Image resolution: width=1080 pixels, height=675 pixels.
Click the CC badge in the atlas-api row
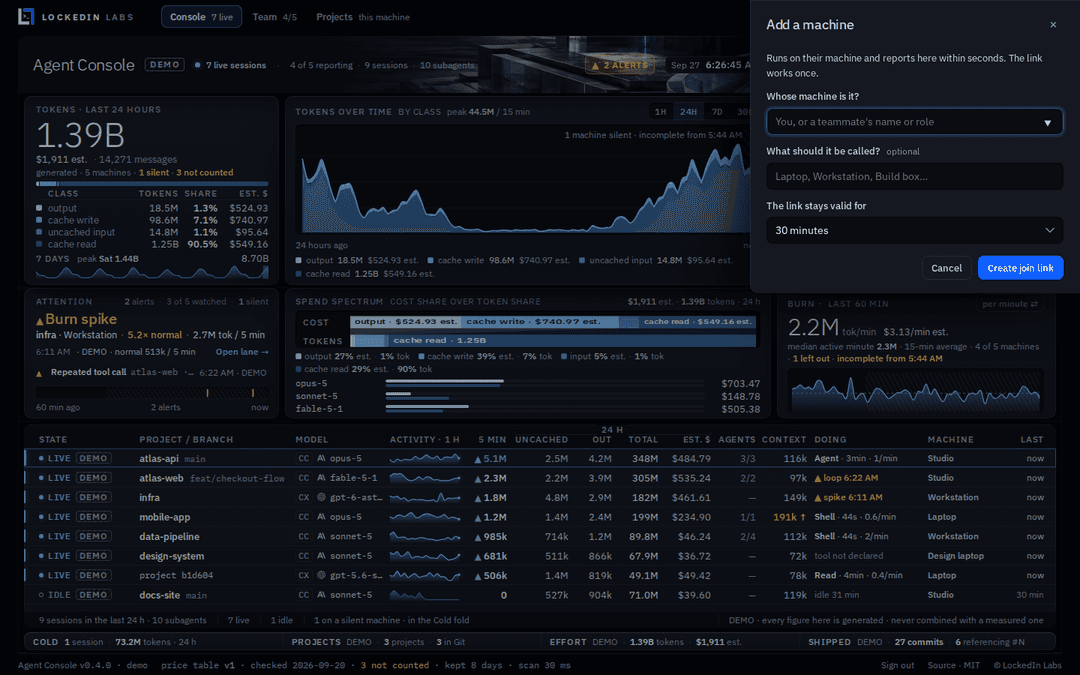click(304, 459)
